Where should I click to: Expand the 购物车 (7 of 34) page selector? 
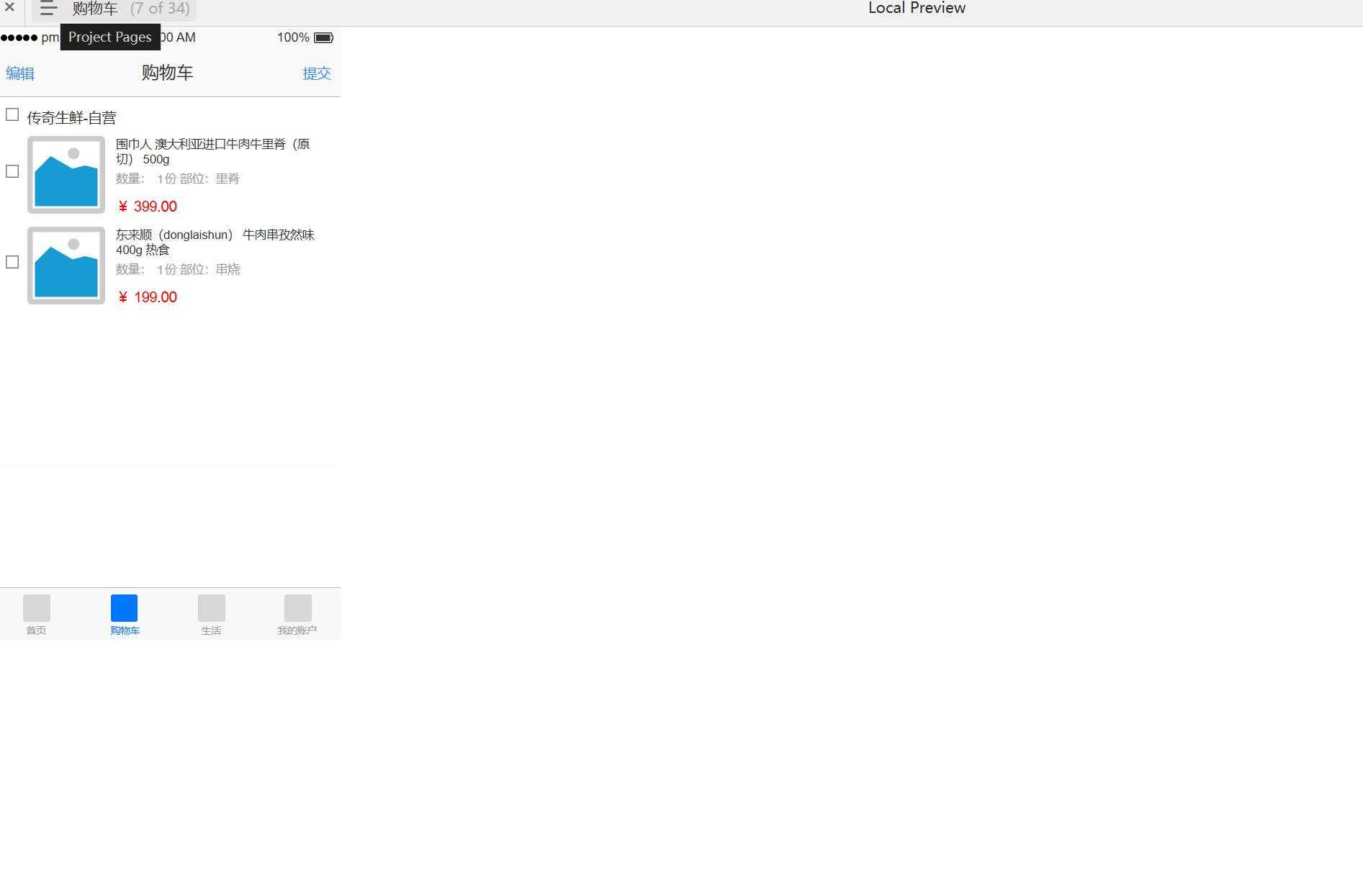coord(130,9)
